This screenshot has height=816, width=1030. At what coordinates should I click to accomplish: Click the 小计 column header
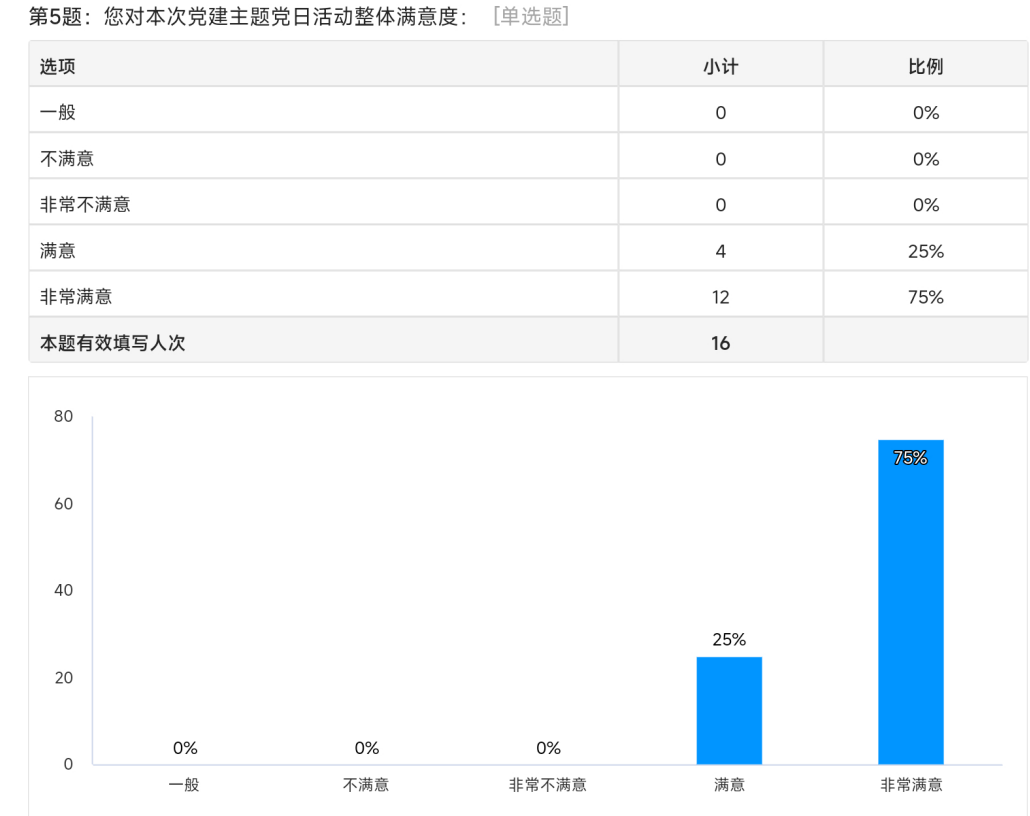pyautogui.click(x=720, y=66)
